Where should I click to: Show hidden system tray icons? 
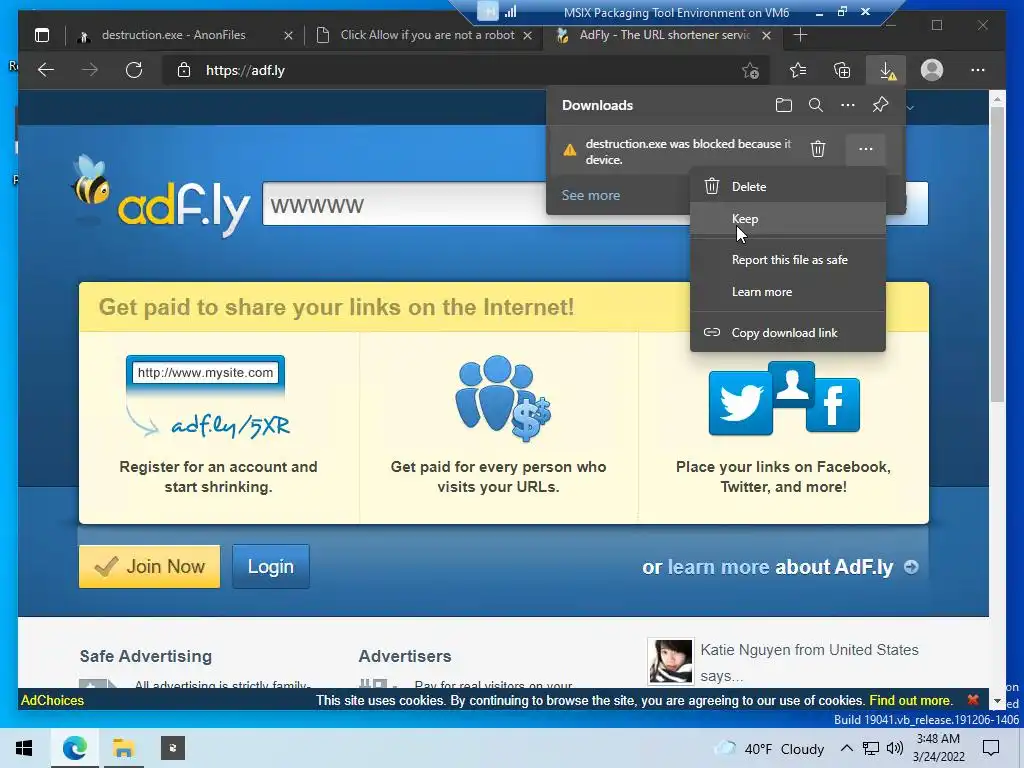pos(846,748)
